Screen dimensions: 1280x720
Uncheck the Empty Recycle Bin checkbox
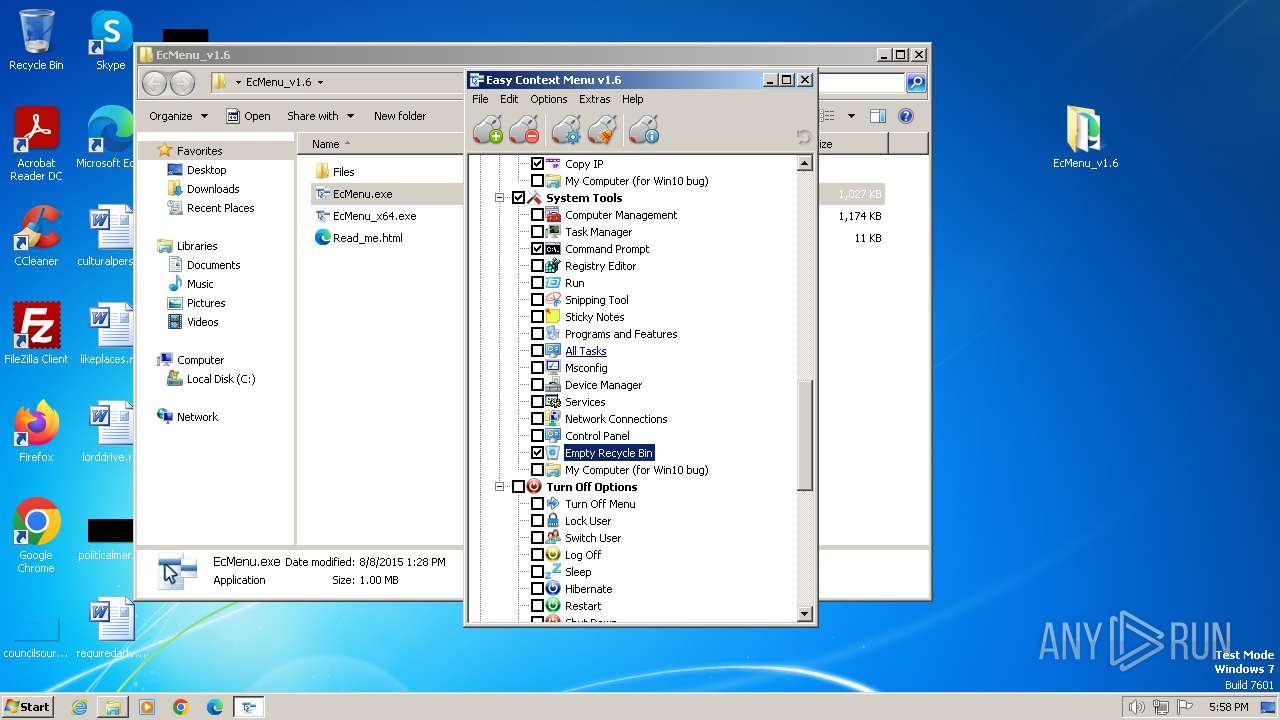537,453
